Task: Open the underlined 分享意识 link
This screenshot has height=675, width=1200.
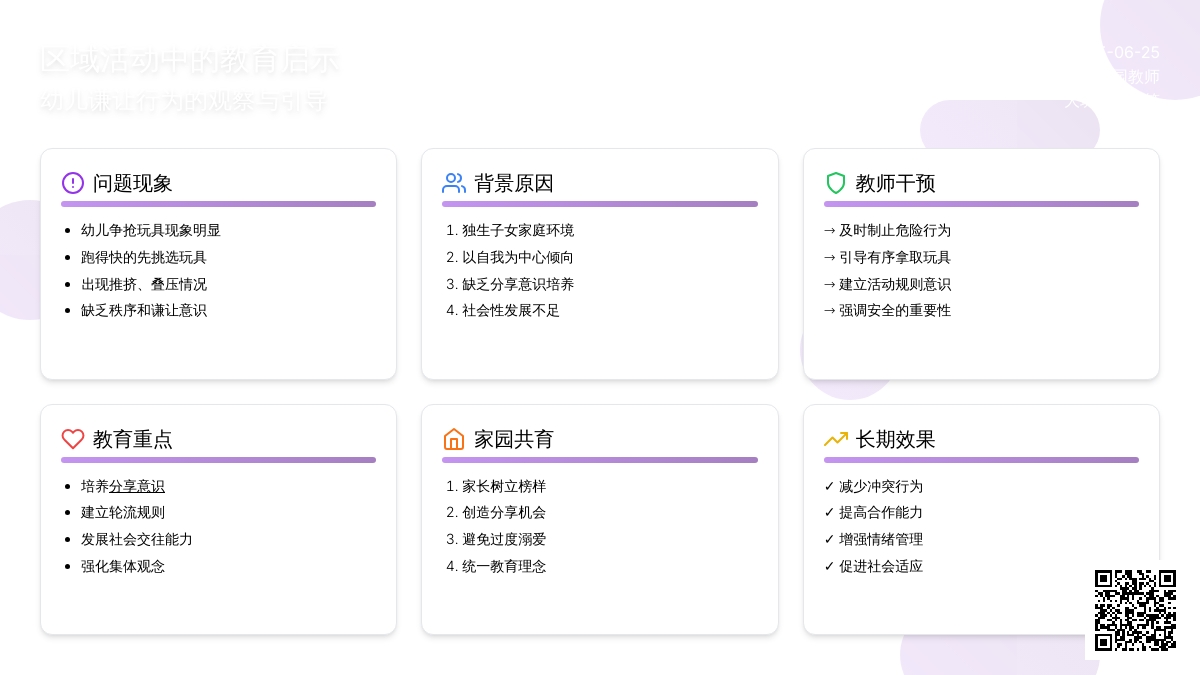Action: (137, 486)
